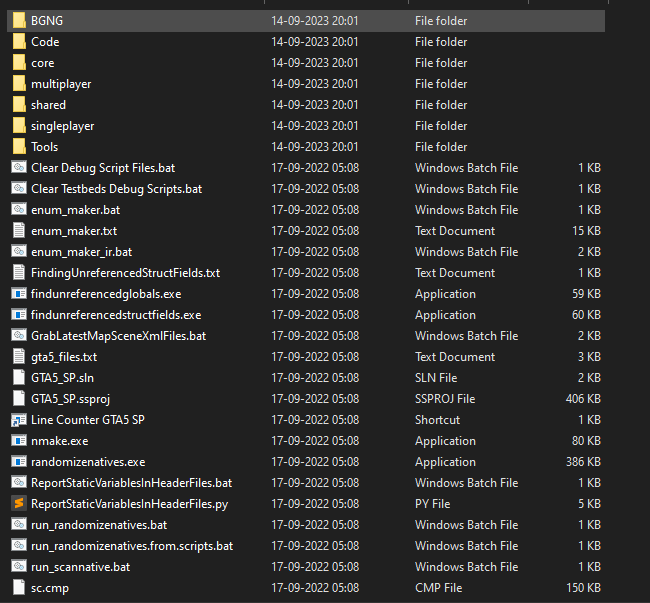Select file name randomizenatives.exe
This screenshot has height=603, width=650.
(88, 462)
